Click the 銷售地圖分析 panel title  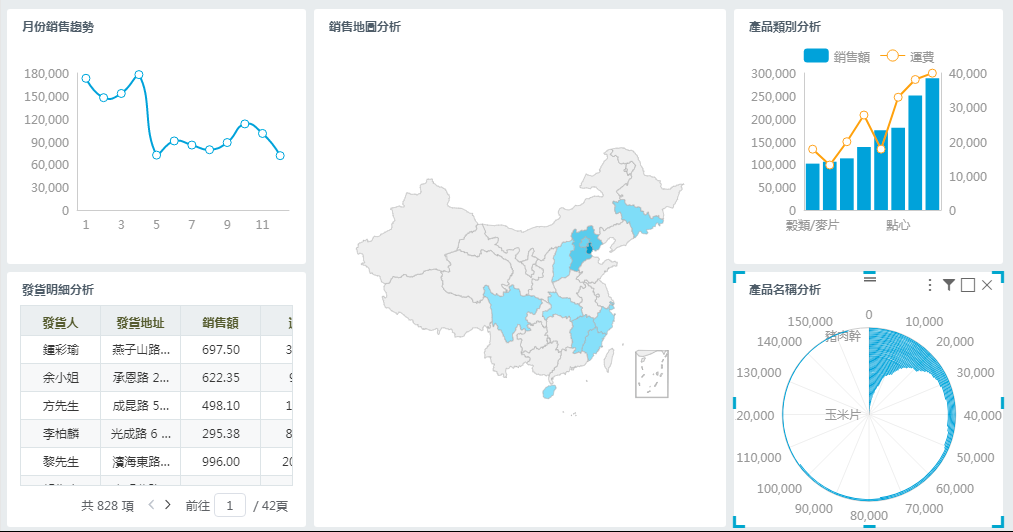tap(365, 27)
